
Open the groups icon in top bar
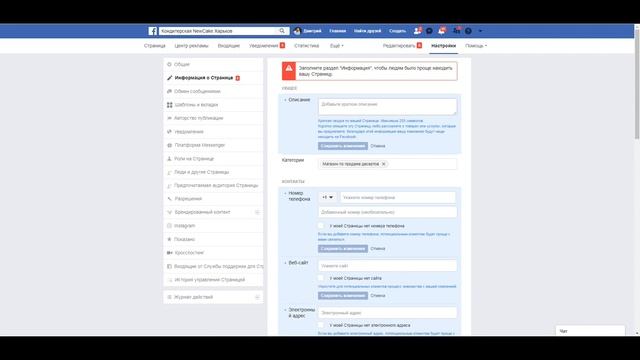coord(456,31)
